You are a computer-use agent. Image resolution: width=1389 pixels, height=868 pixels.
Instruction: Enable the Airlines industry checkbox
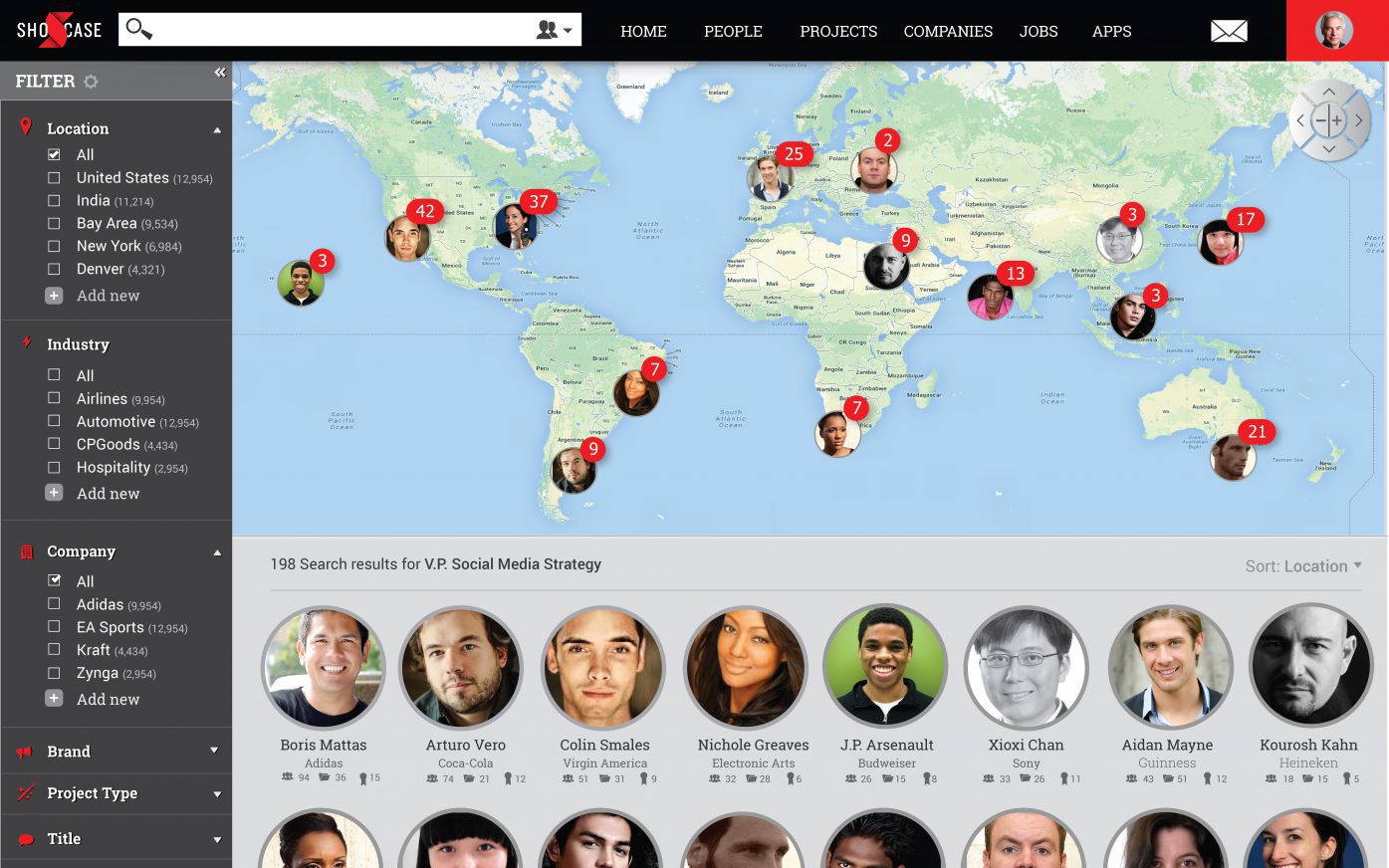pos(54,398)
